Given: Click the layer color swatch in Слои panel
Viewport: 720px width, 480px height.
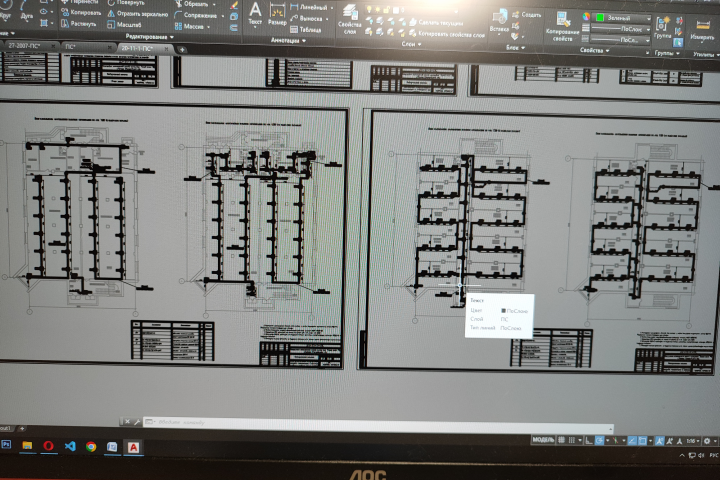Looking at the screenshot, I should [396, 10].
